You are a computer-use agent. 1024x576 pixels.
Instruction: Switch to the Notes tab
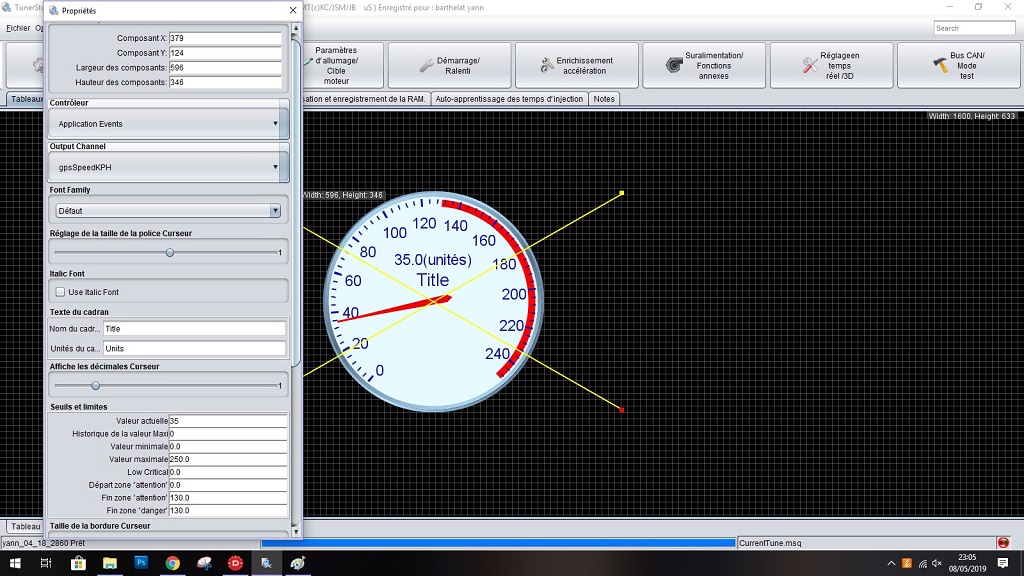[604, 99]
